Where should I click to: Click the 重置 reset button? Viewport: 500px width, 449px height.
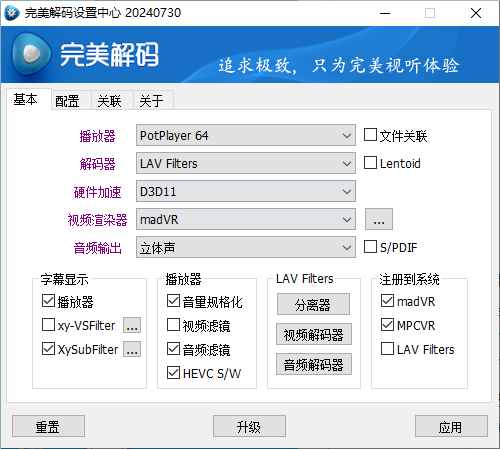coord(48,426)
